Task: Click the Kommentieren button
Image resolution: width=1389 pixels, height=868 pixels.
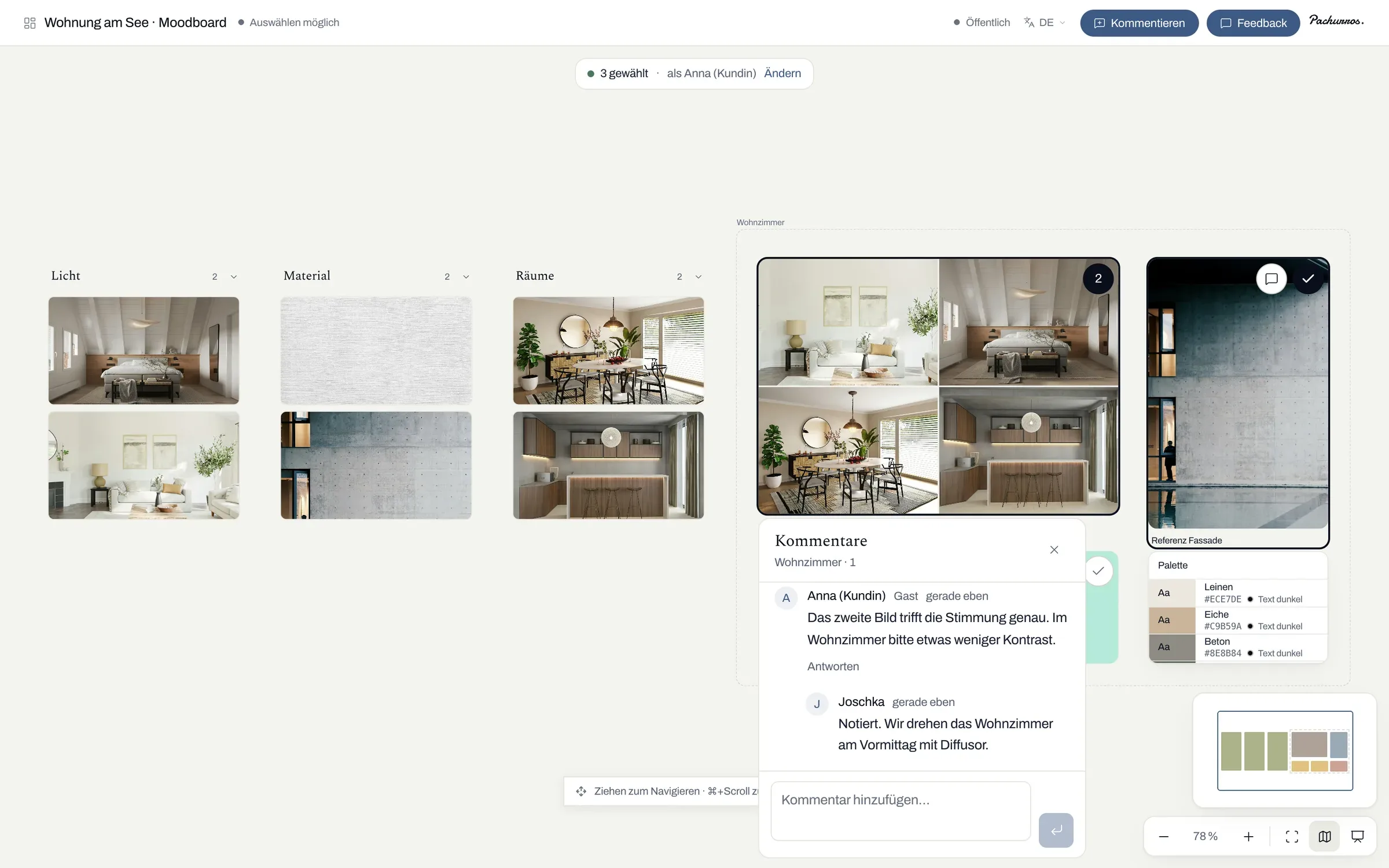Action: (x=1139, y=23)
